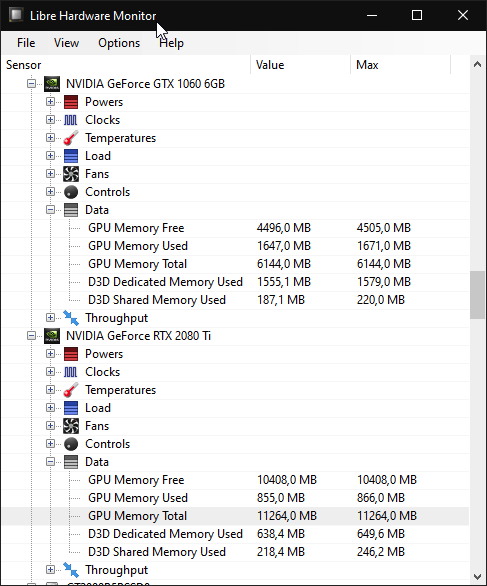487x586 pixels.
Task: Click the Fans icon under RTX 2080 Ti
Action: click(71, 426)
